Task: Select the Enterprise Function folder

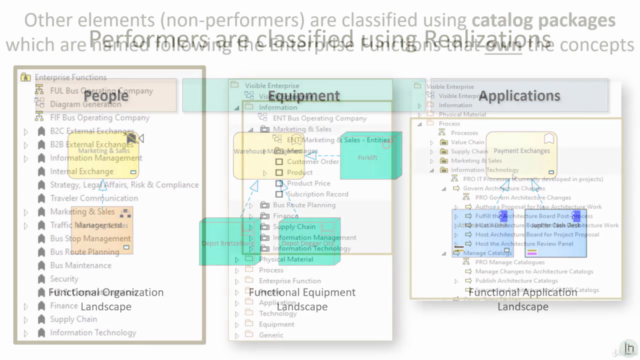Action: click(290, 281)
